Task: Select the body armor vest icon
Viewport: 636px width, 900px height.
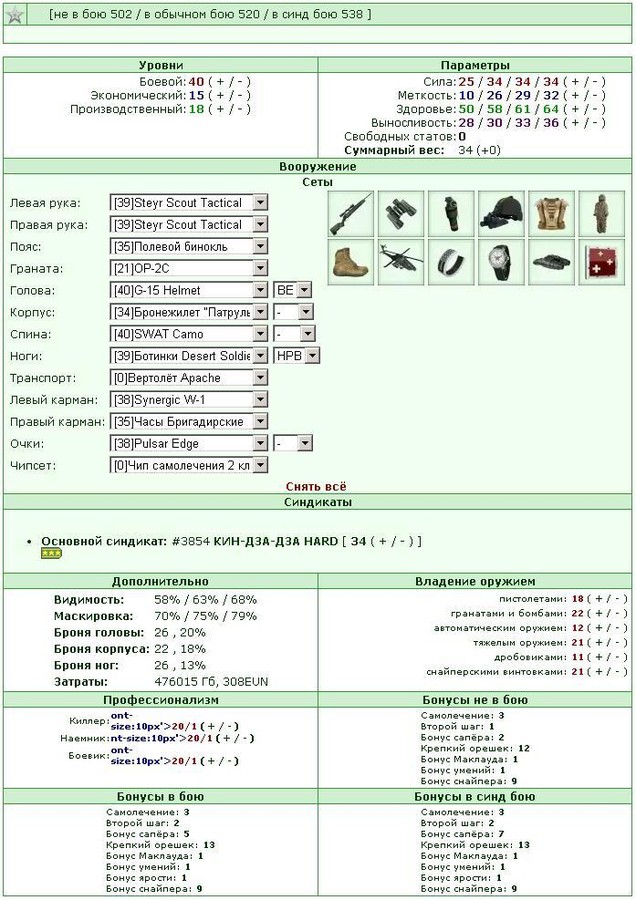Action: 551,214
